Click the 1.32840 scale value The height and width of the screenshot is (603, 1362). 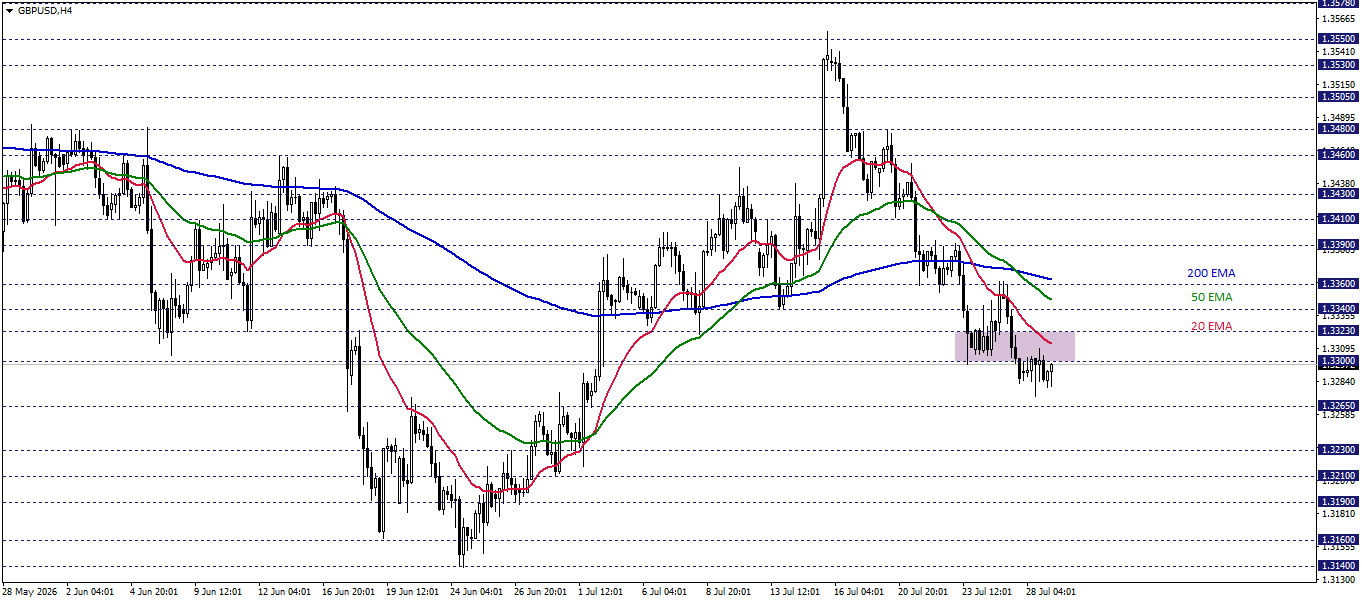pyautogui.click(x=1338, y=381)
